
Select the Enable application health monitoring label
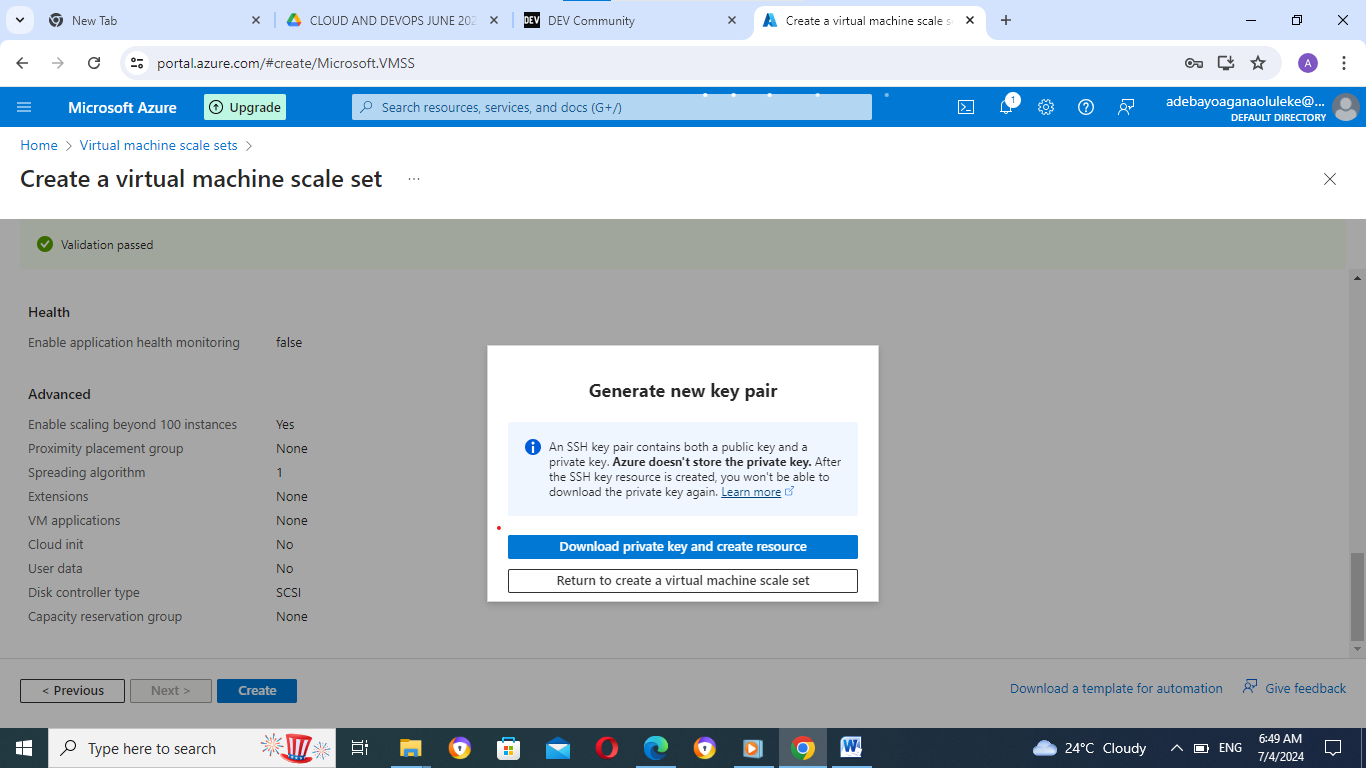(134, 343)
